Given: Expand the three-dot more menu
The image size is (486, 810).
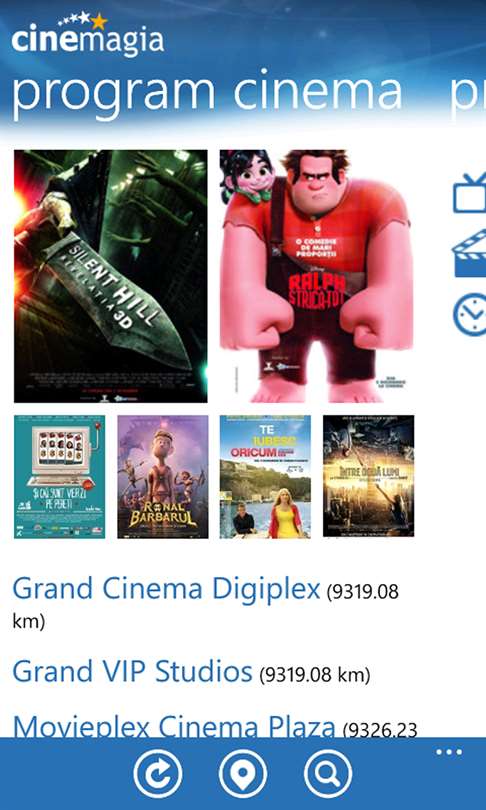Looking at the screenshot, I should tap(449, 752).
